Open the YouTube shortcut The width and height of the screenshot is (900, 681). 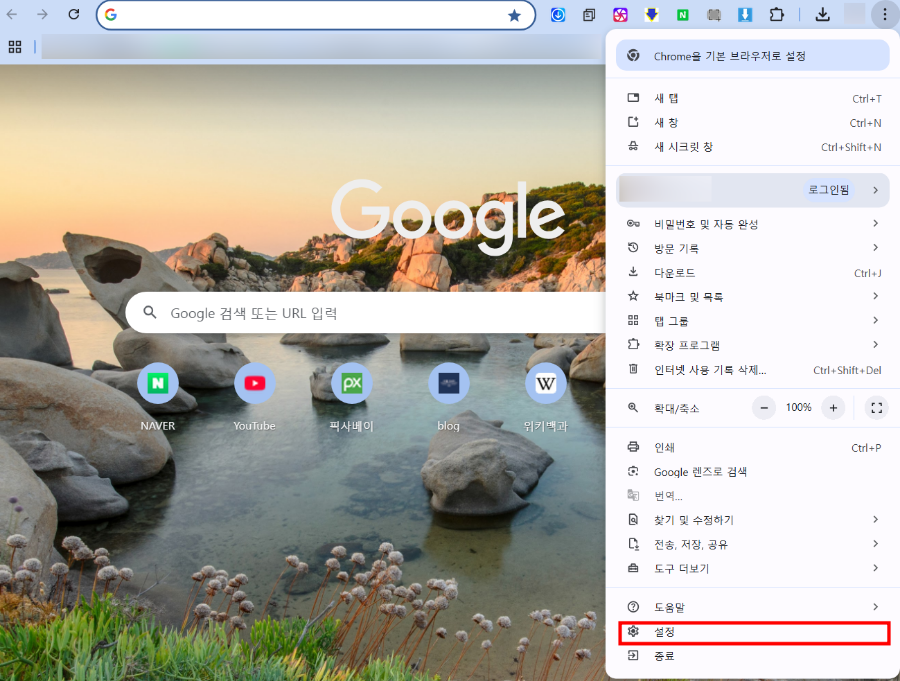click(x=254, y=383)
